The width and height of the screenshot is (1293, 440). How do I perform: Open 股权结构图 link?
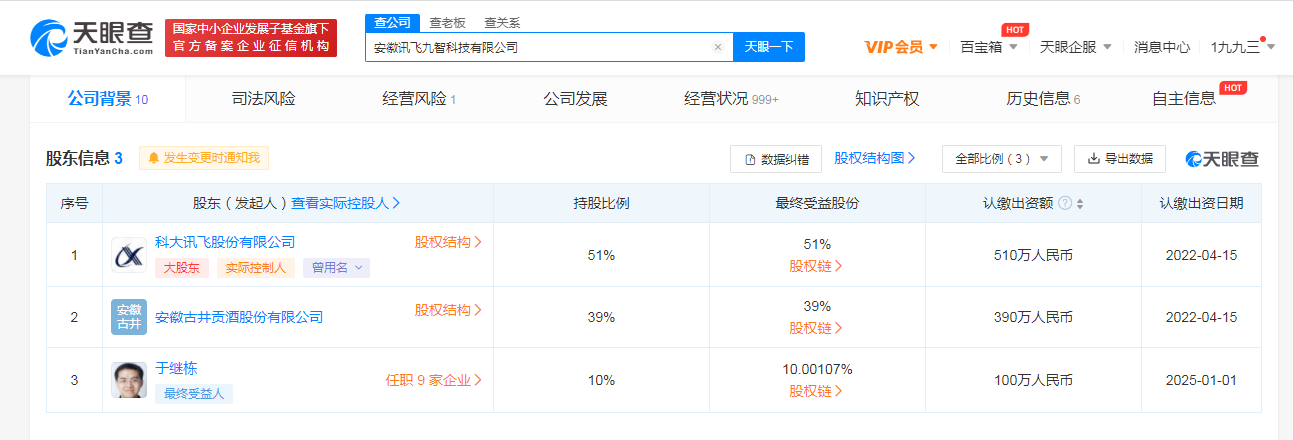pyautogui.click(x=875, y=158)
